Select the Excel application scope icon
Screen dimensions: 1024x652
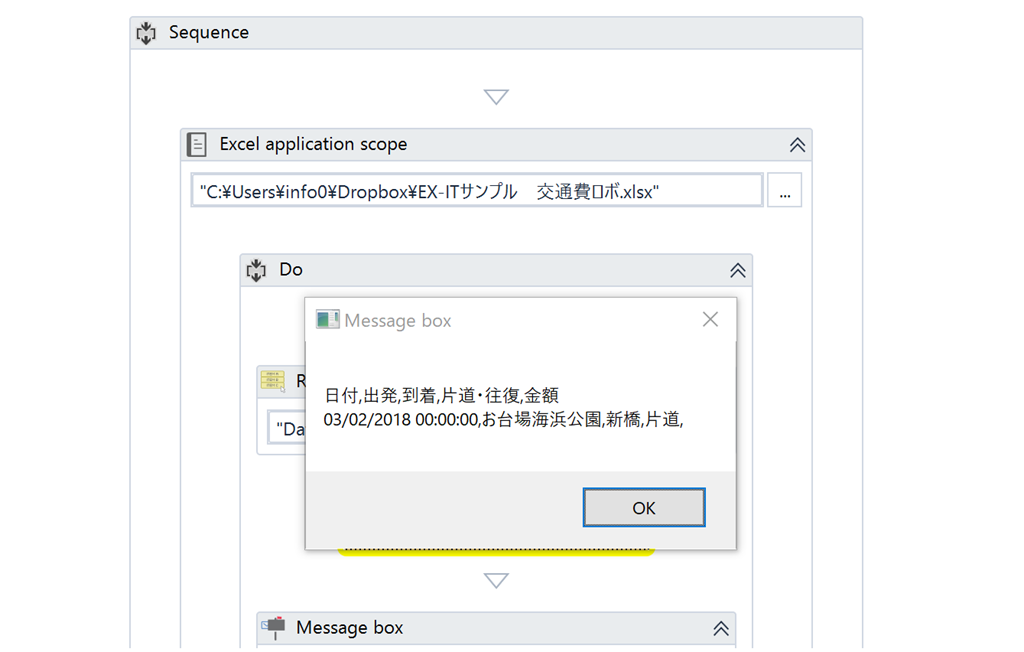(197, 144)
